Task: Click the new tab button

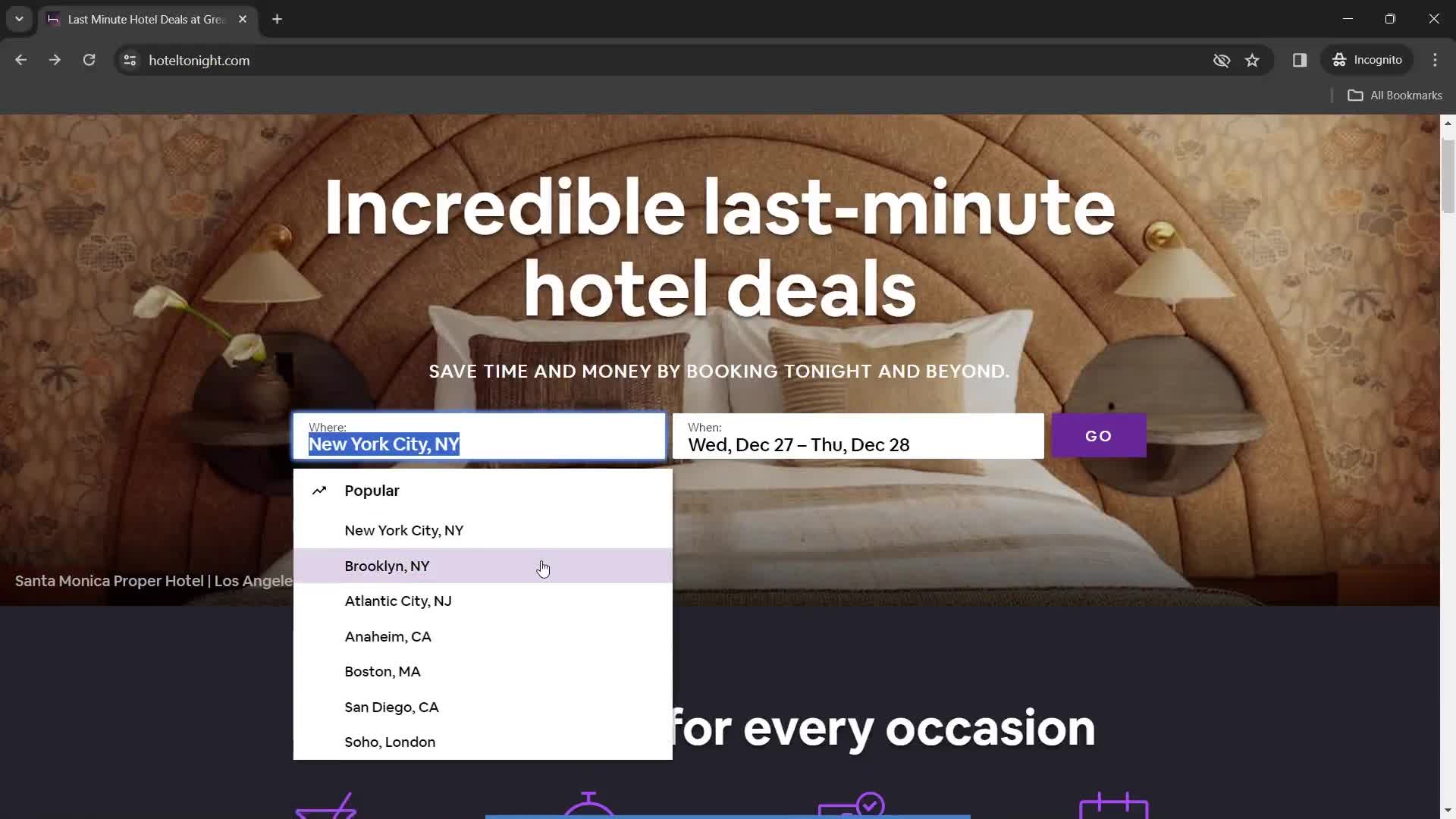Action: pyautogui.click(x=278, y=19)
